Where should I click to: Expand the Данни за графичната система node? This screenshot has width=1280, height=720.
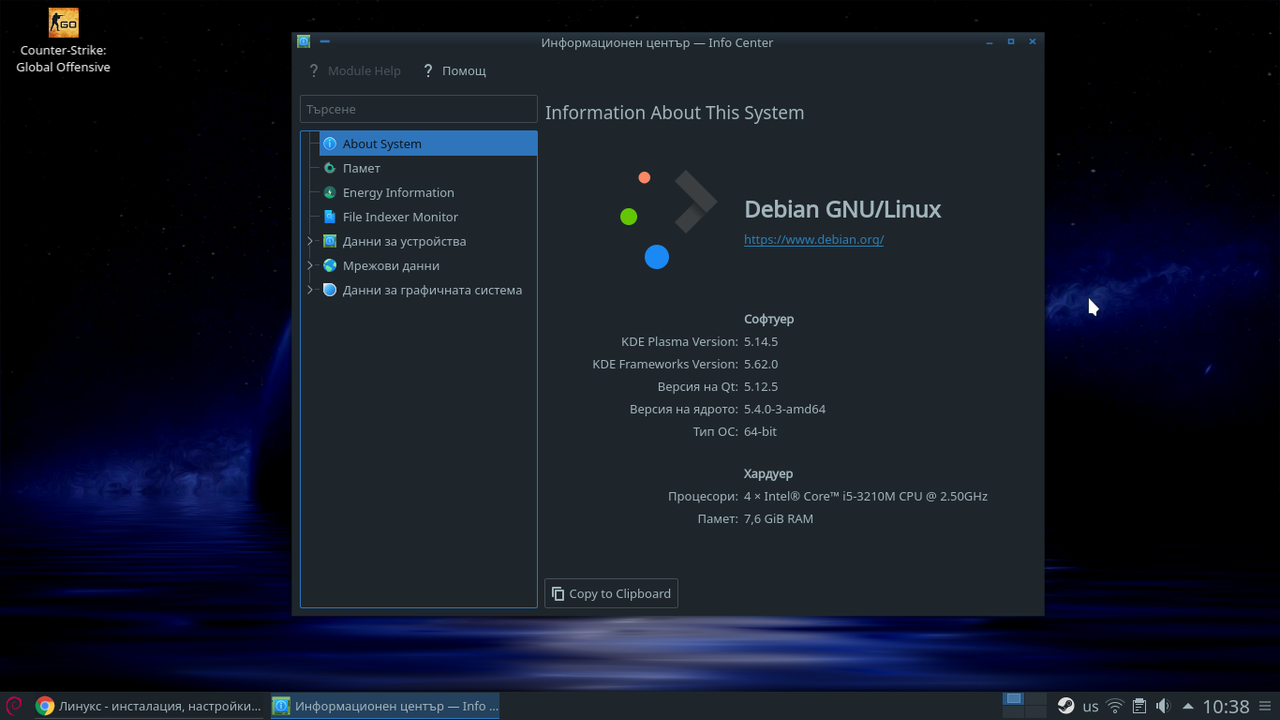click(310, 290)
